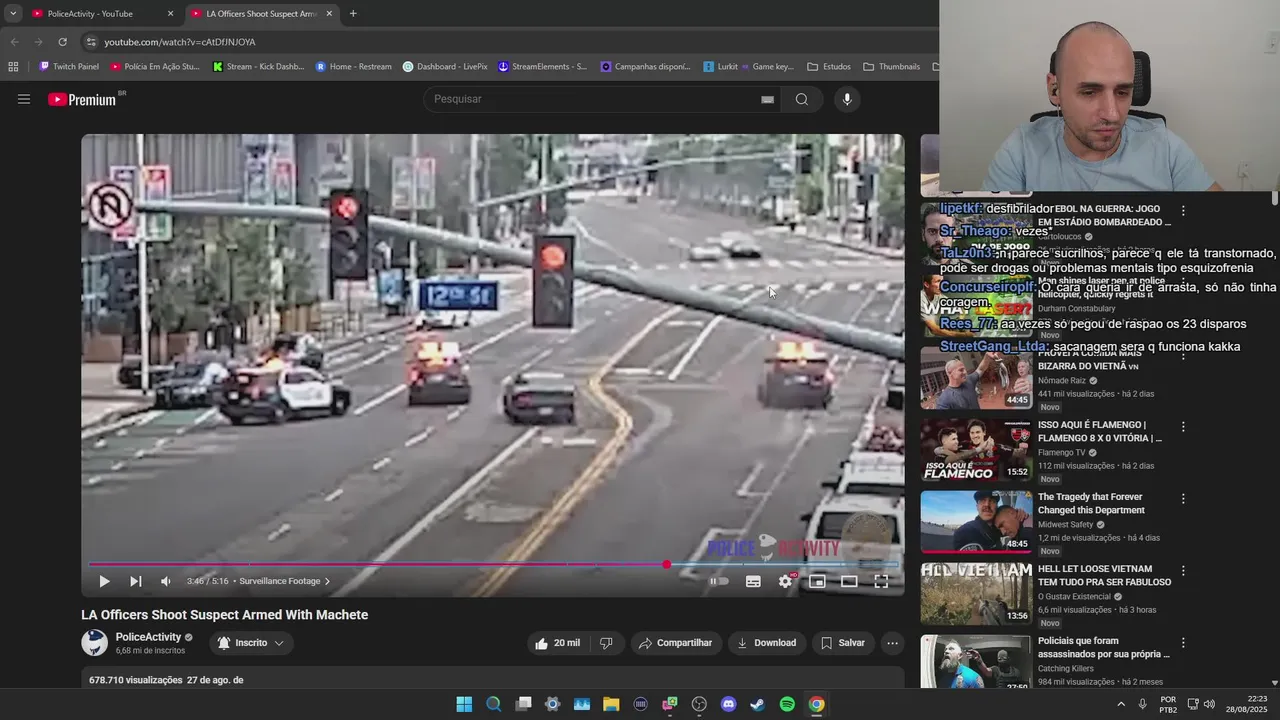Open Steam from the taskbar
Screen dimensions: 1280x720
[757, 704]
